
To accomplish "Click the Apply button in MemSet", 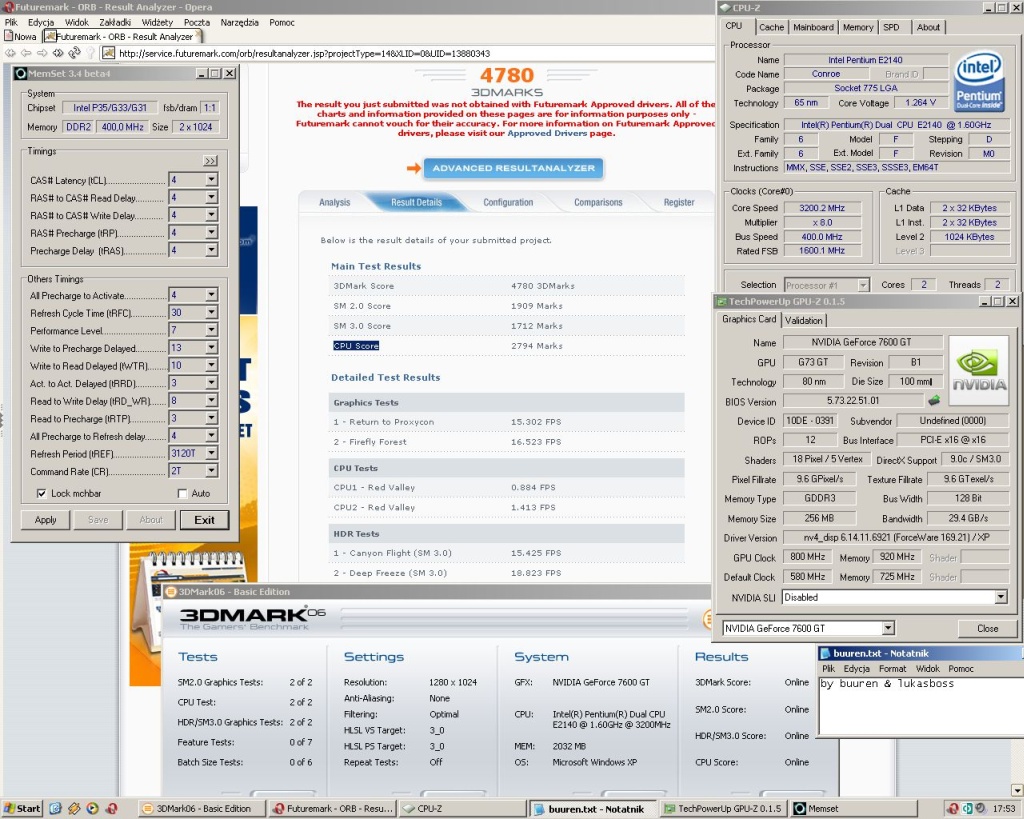I will tap(46, 520).
